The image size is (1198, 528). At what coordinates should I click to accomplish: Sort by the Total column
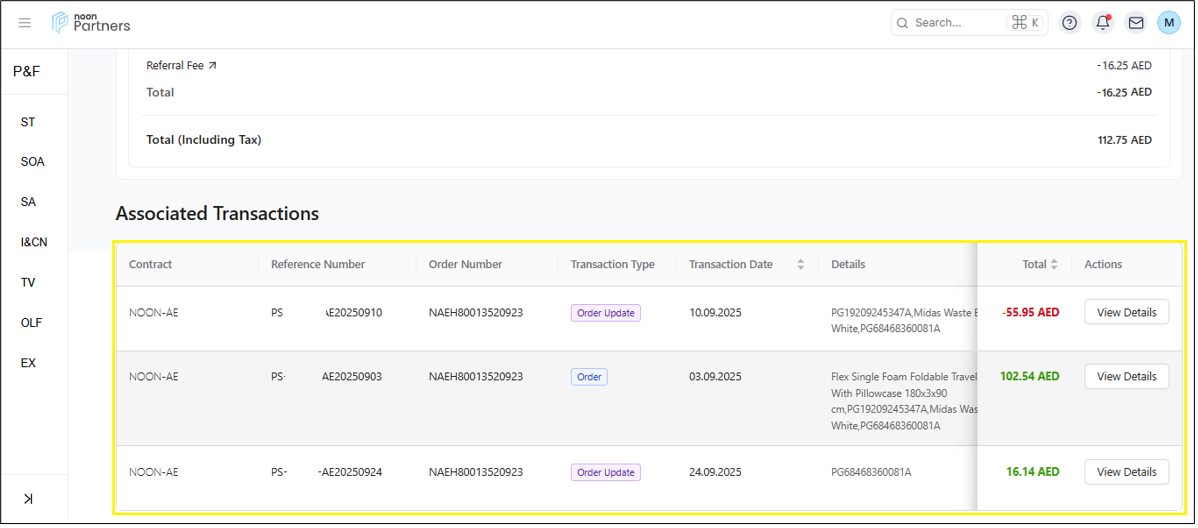[x=1053, y=265]
